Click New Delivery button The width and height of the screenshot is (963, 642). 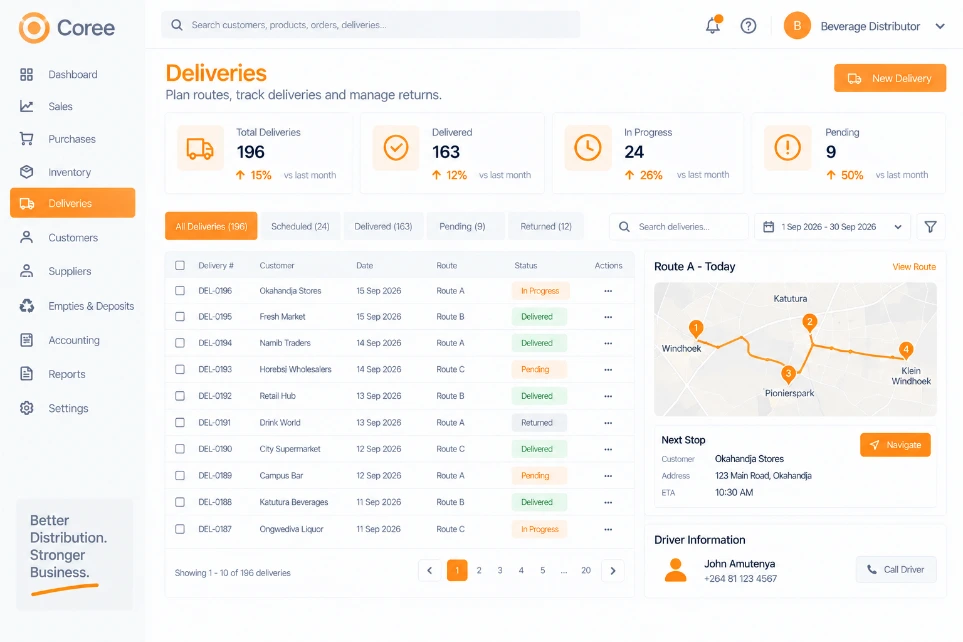890,78
